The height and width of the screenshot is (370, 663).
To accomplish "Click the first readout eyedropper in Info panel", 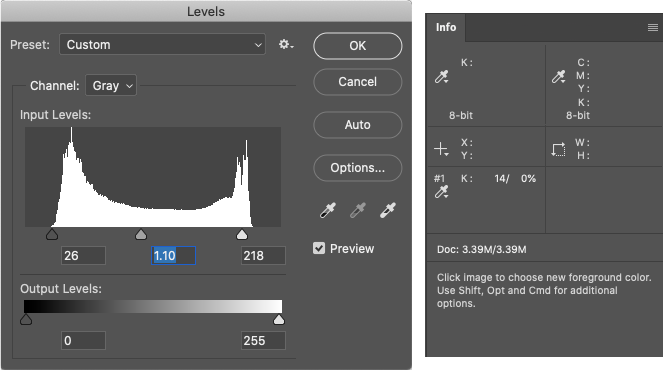I will [x=441, y=77].
